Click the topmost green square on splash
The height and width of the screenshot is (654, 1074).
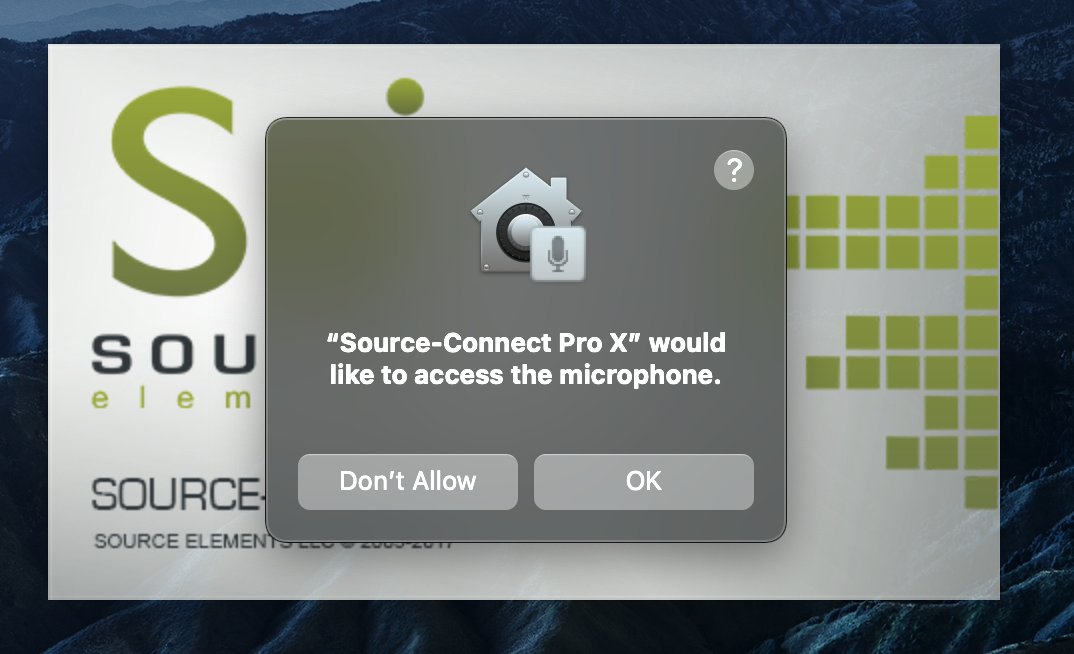[982, 132]
